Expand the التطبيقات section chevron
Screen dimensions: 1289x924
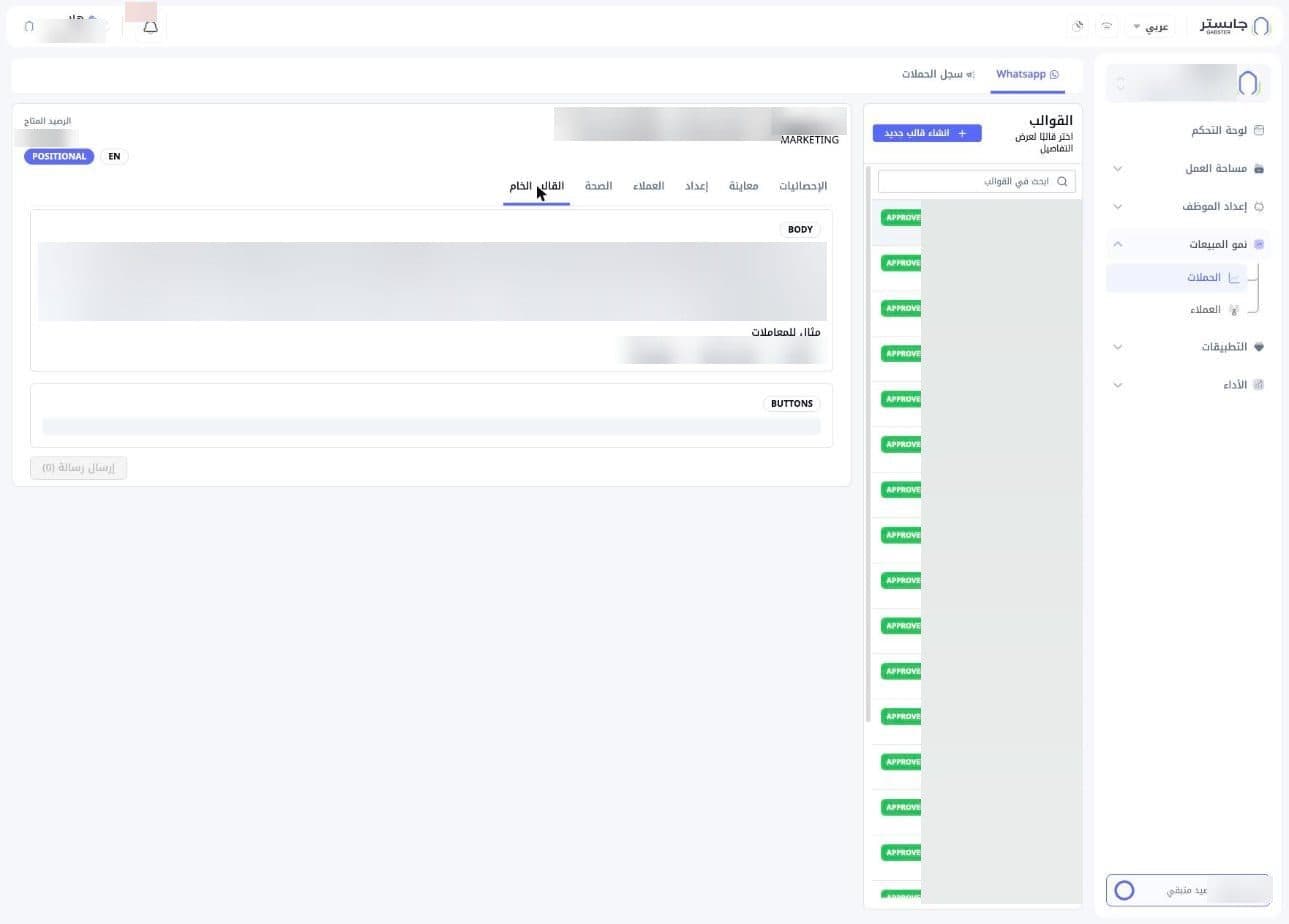(1118, 347)
